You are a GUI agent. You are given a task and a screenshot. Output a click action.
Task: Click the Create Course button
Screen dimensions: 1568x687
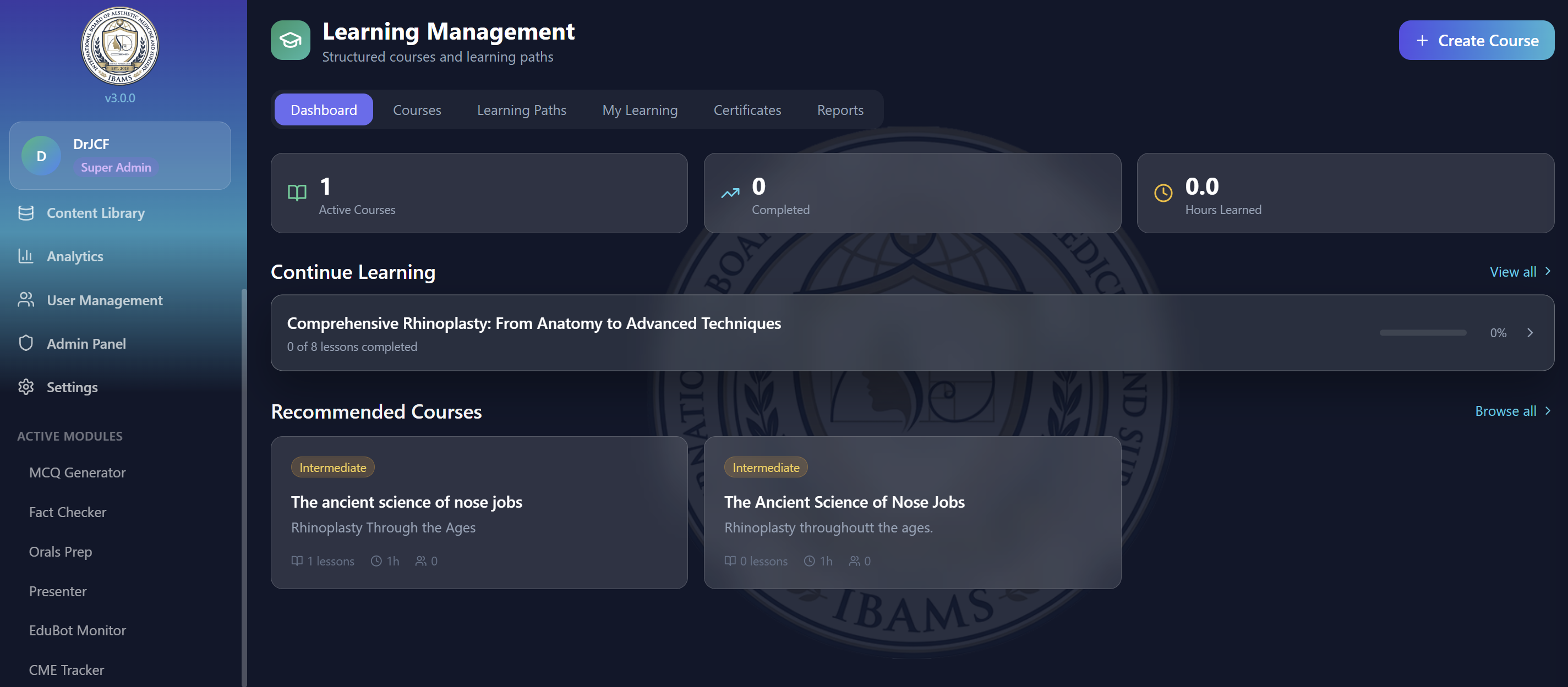[x=1476, y=40]
